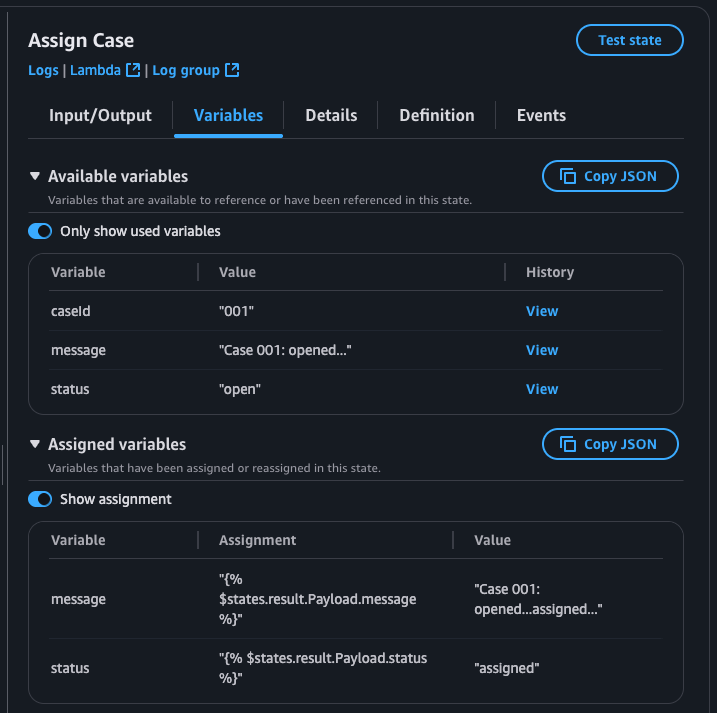The height and width of the screenshot is (713, 717).
Task: Switch to the Input/Output tab
Action: tap(100, 115)
